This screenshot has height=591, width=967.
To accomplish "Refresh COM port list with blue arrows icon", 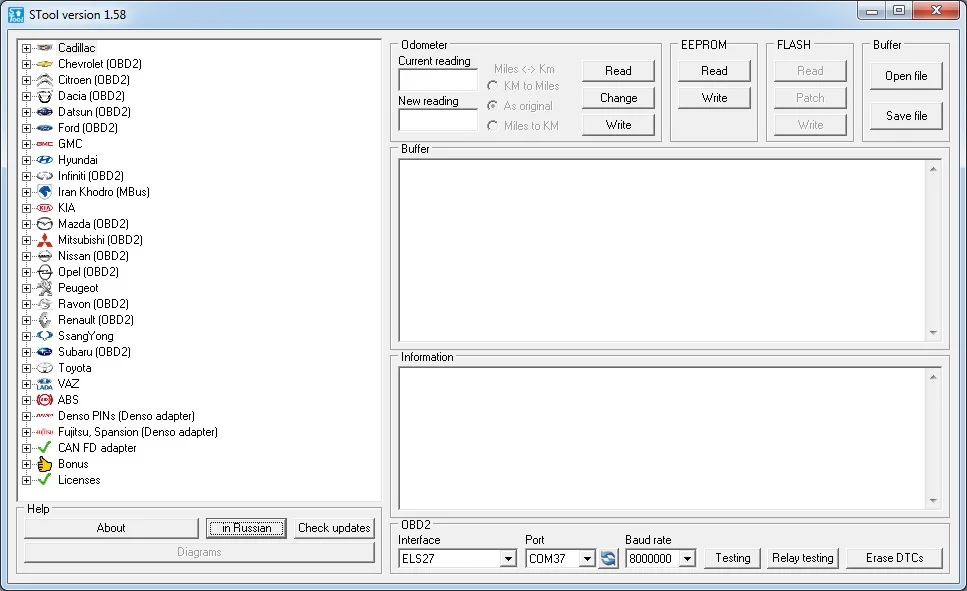I will [608, 558].
